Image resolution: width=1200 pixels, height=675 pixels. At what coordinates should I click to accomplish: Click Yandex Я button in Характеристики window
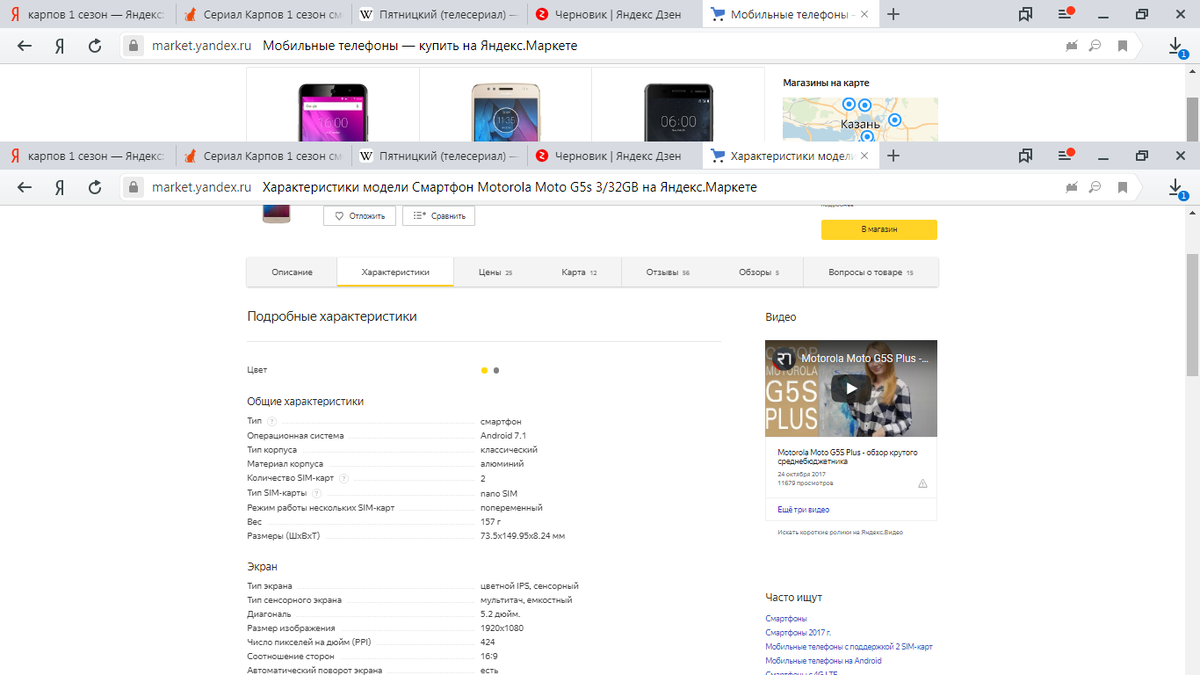[60, 187]
